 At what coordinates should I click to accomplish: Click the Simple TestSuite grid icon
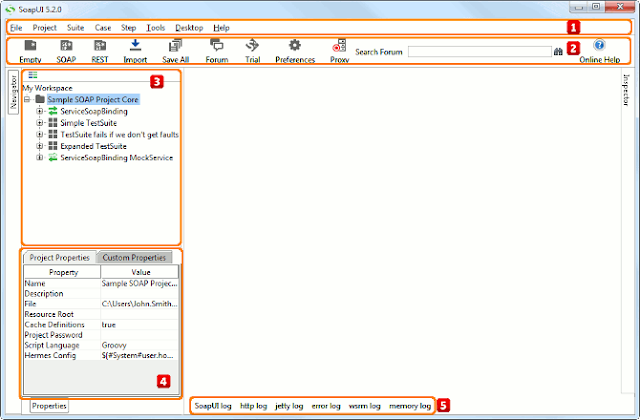[x=53, y=122]
